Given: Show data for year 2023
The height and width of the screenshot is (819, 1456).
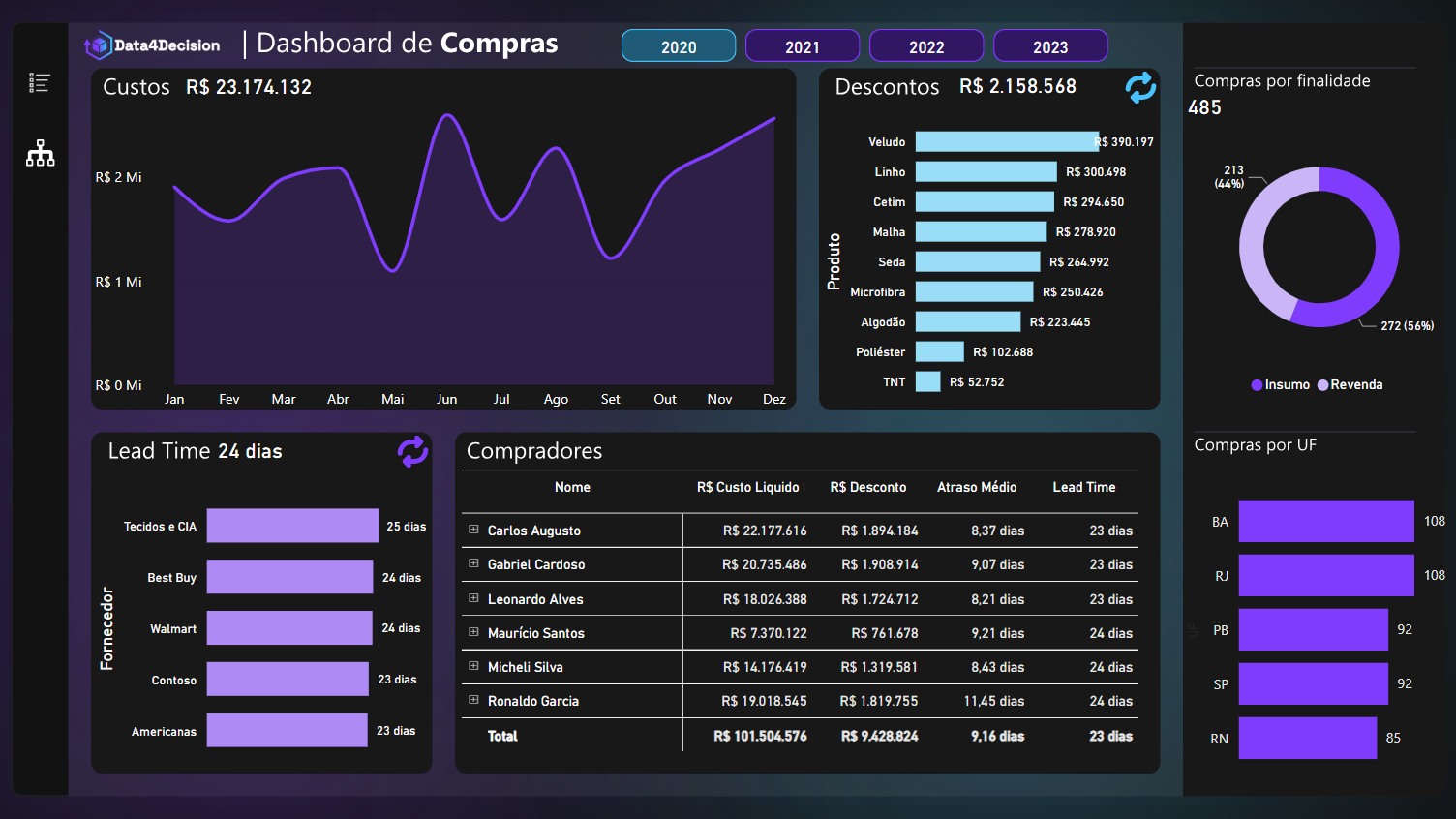Looking at the screenshot, I should pyautogui.click(x=1049, y=46).
